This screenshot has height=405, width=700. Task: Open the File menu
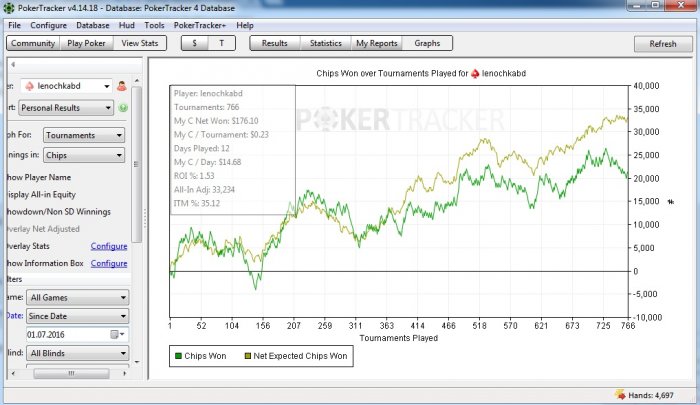14,25
